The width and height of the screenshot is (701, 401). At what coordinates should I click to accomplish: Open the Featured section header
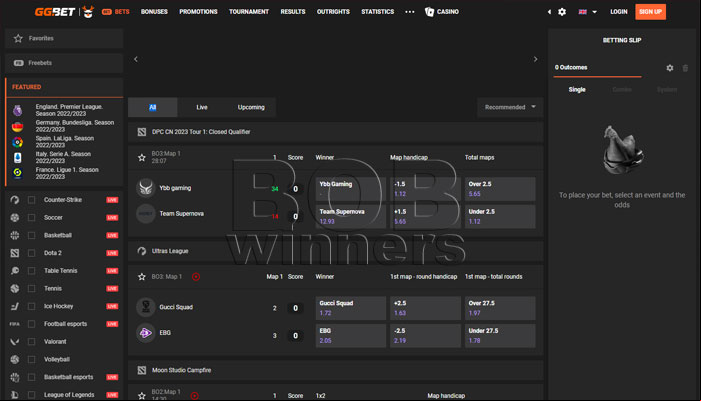coord(64,87)
